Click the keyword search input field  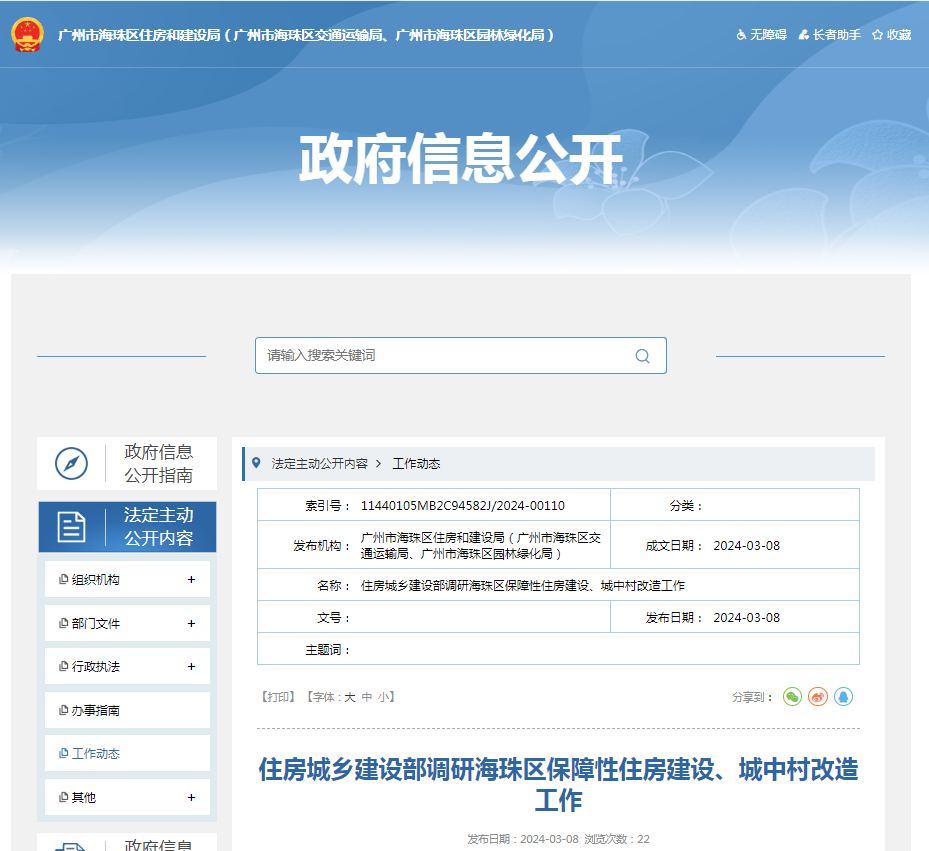[x=445, y=356]
